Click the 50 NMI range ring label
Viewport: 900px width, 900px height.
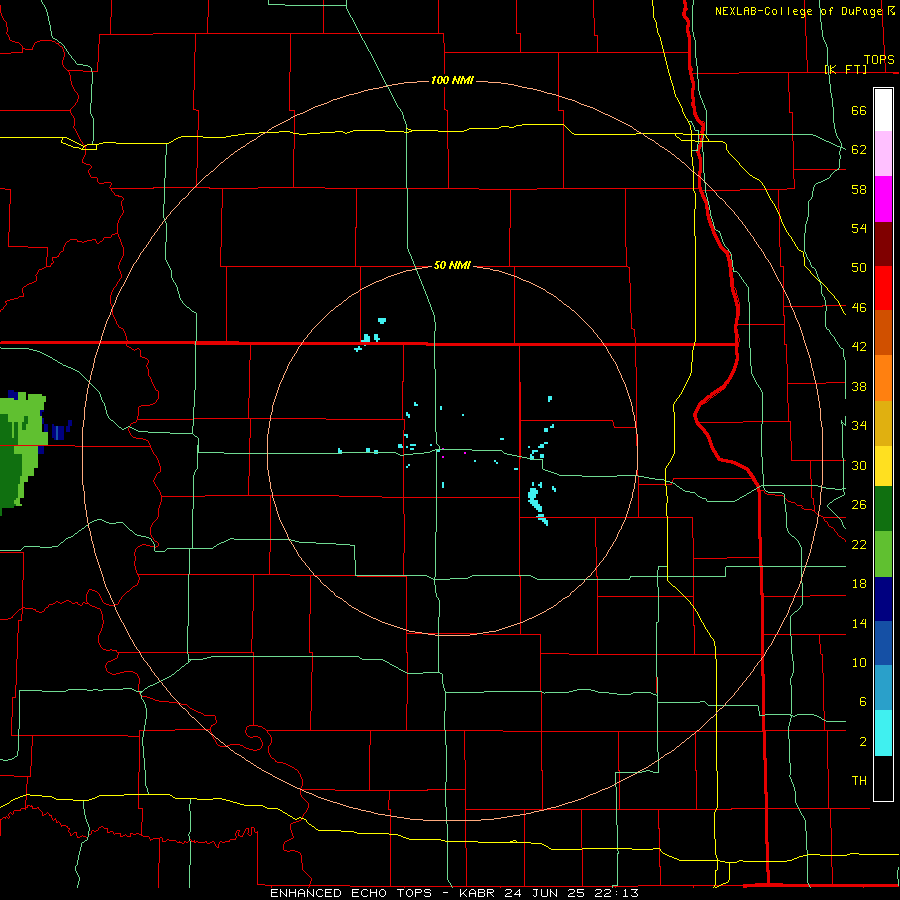tap(452, 265)
